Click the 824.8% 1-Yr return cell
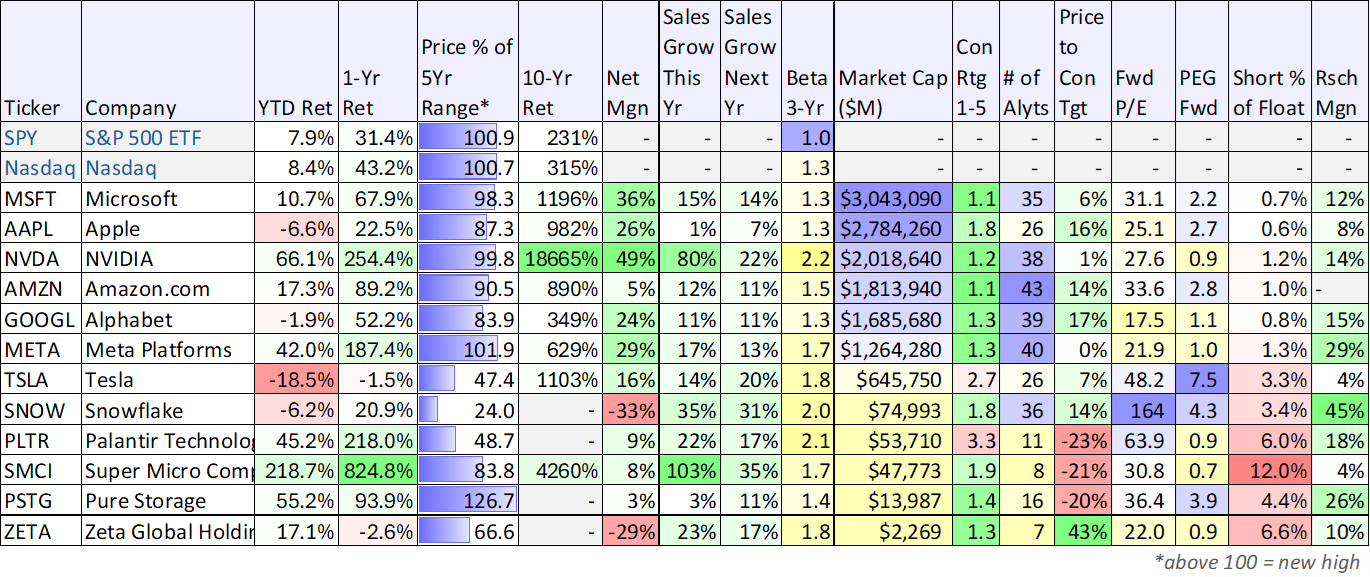This screenshot has width=1370, height=577. [x=378, y=471]
